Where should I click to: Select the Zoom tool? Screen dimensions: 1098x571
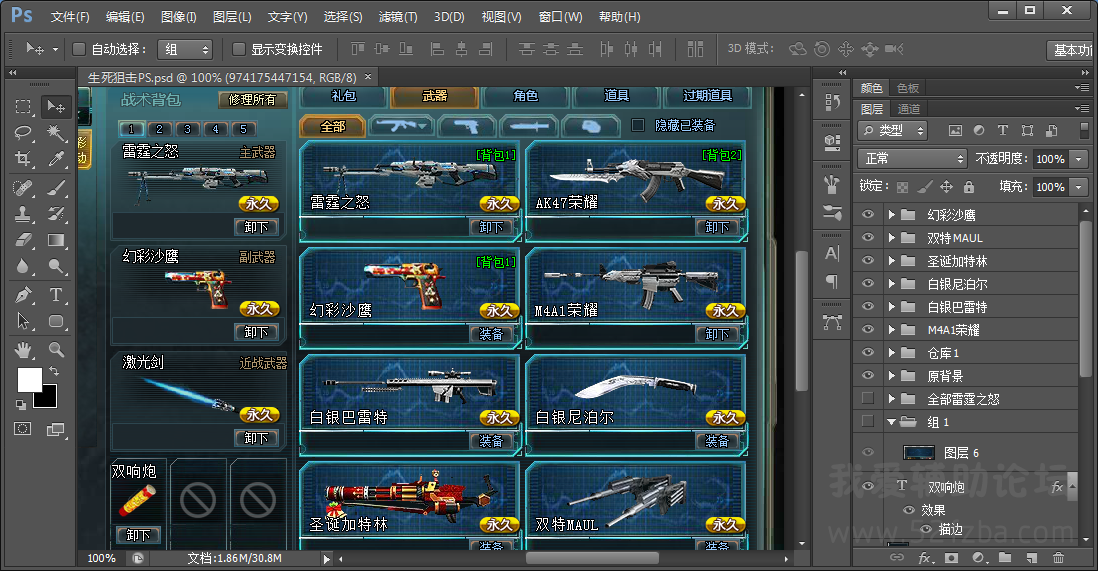click(x=55, y=349)
